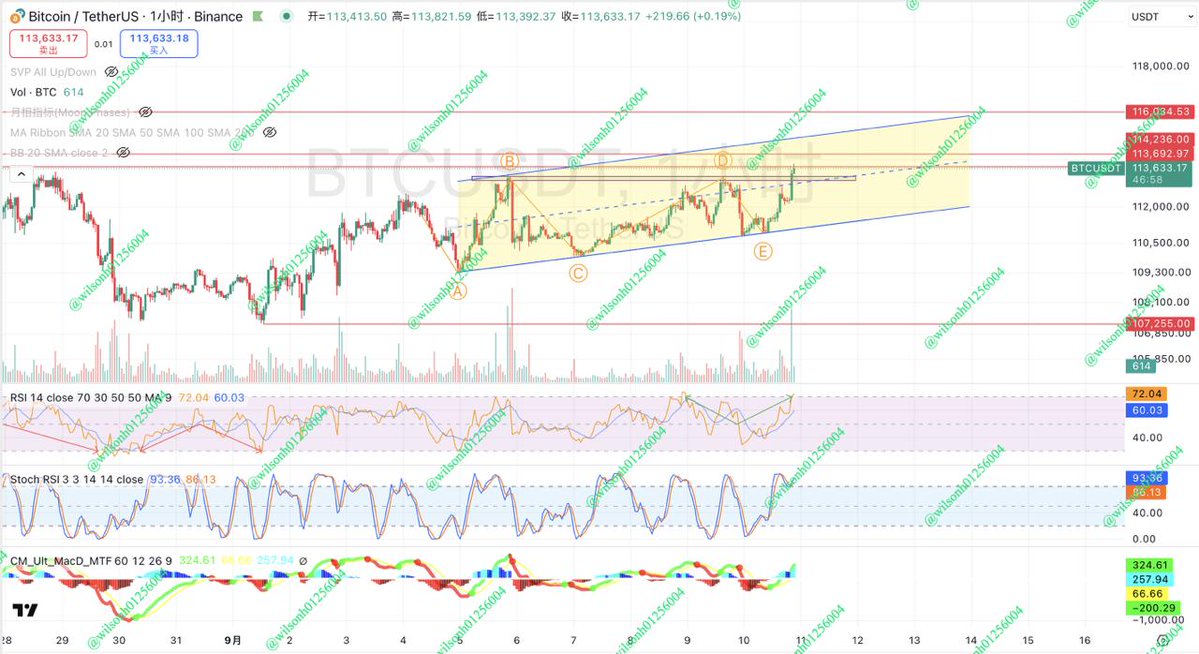This screenshot has height=654, width=1199.
Task: Click the 112,000.00 price axis label
Action: 1160,207
